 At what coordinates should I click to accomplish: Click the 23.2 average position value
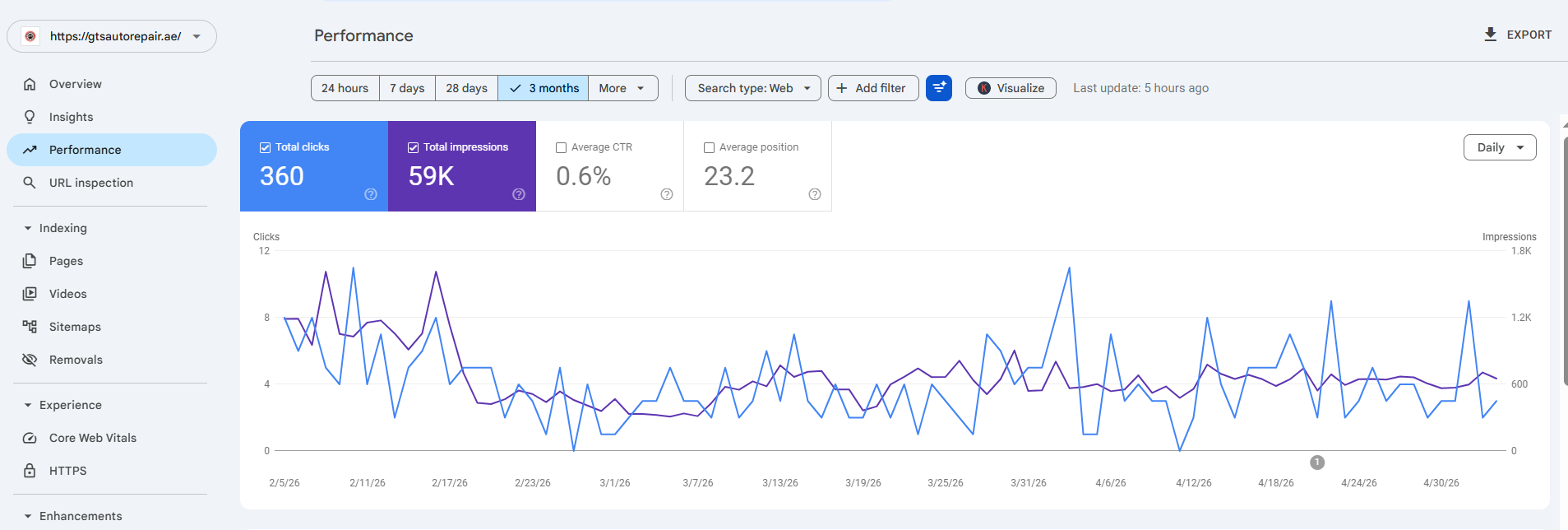click(x=728, y=176)
